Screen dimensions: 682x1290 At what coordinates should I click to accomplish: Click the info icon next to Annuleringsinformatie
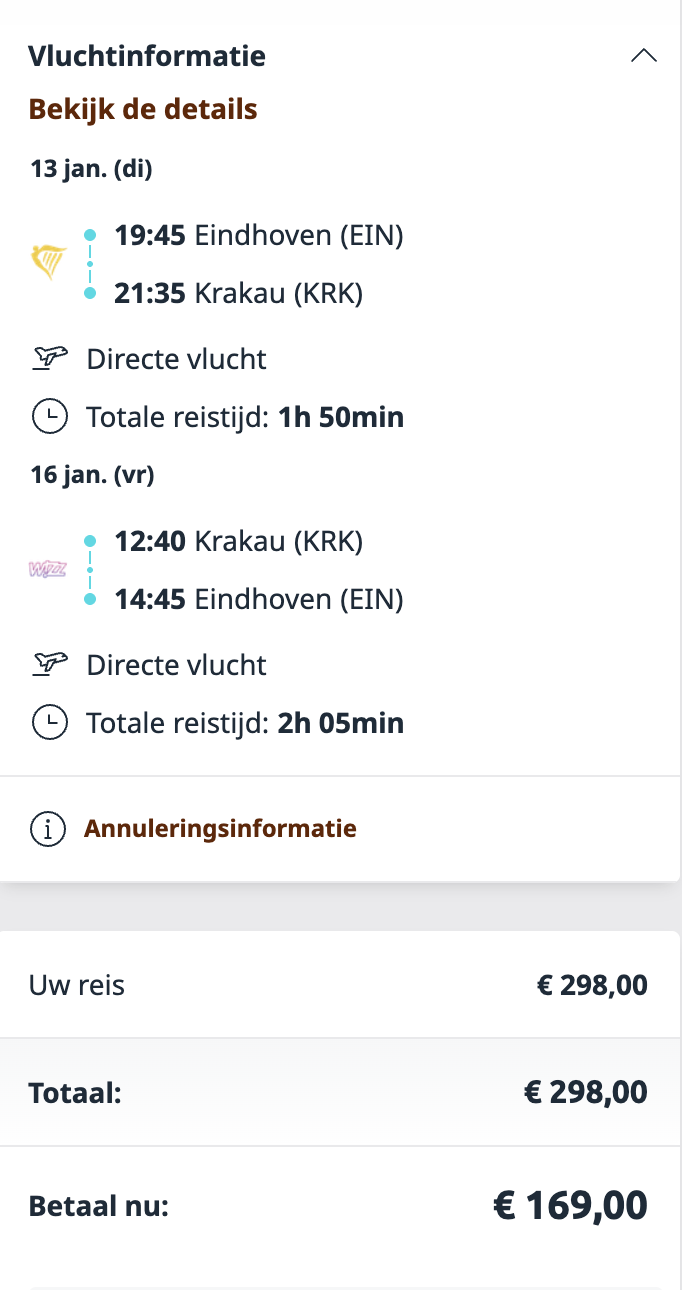[x=48, y=829]
